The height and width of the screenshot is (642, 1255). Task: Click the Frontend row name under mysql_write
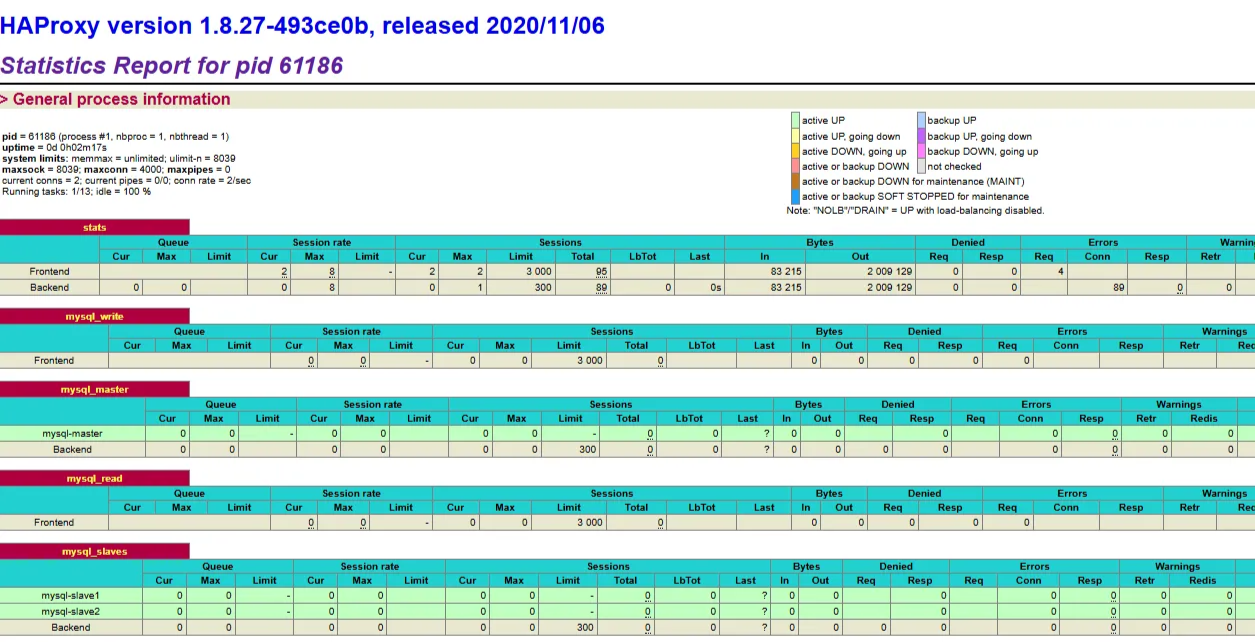[x=54, y=360]
